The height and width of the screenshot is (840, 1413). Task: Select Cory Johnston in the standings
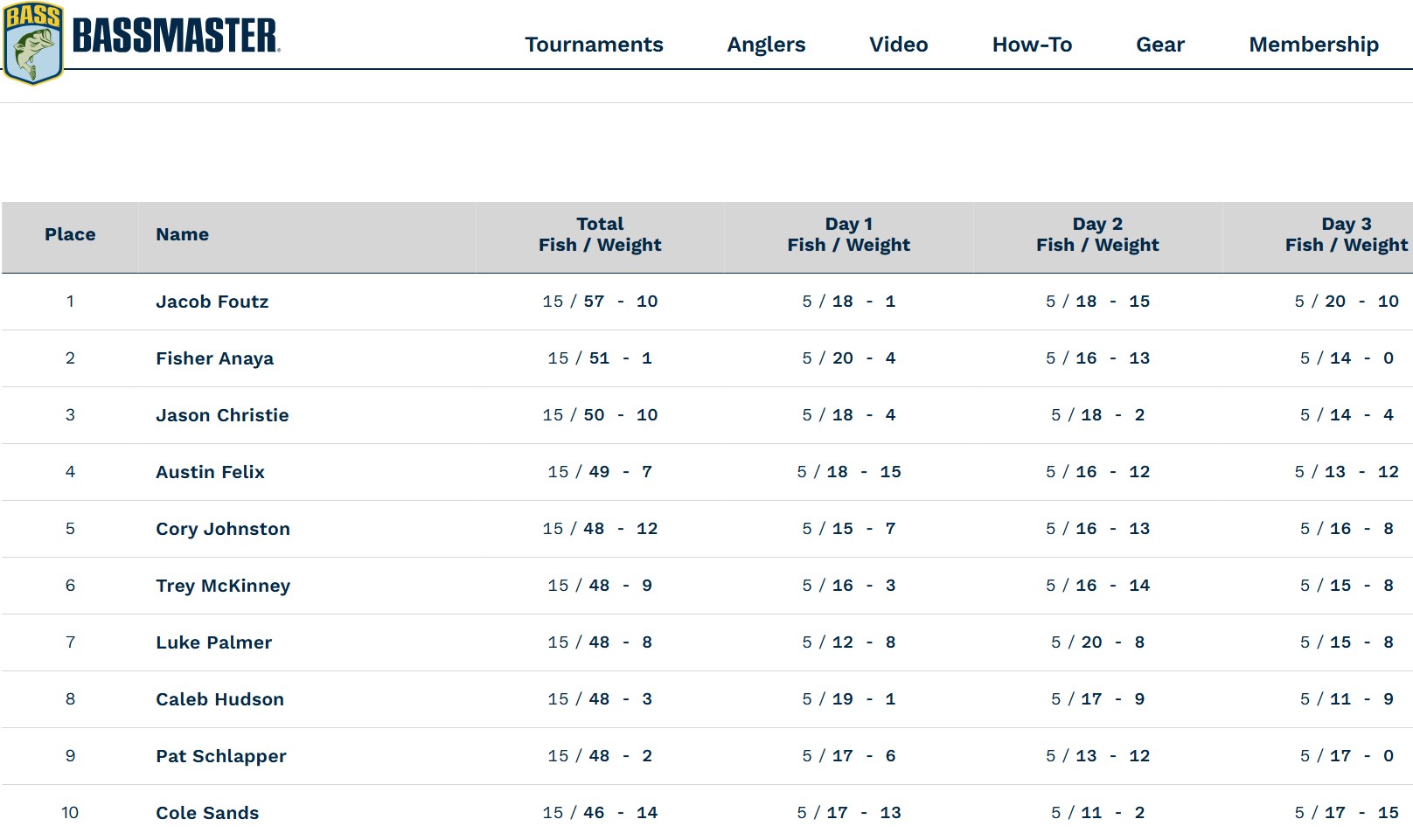[x=223, y=529]
